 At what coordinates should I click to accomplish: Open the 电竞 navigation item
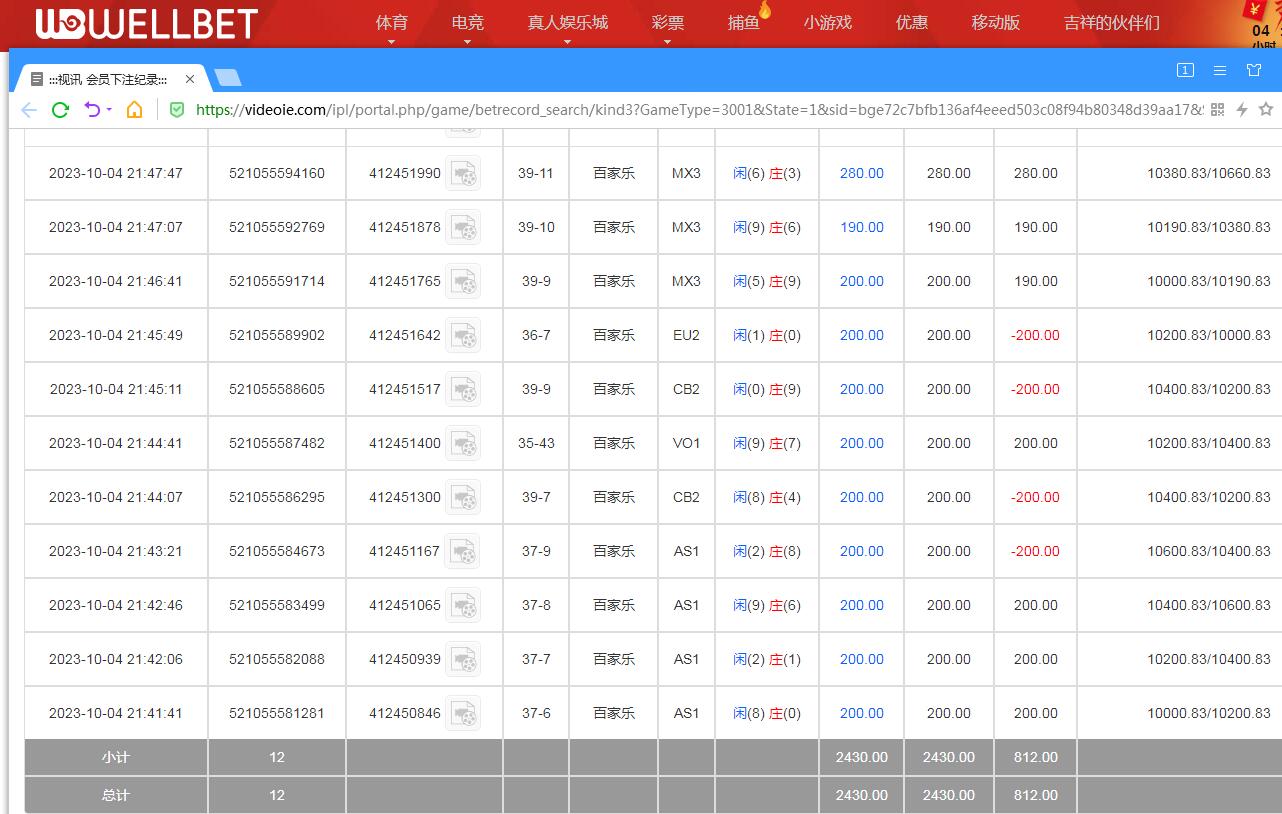pyautogui.click(x=468, y=22)
